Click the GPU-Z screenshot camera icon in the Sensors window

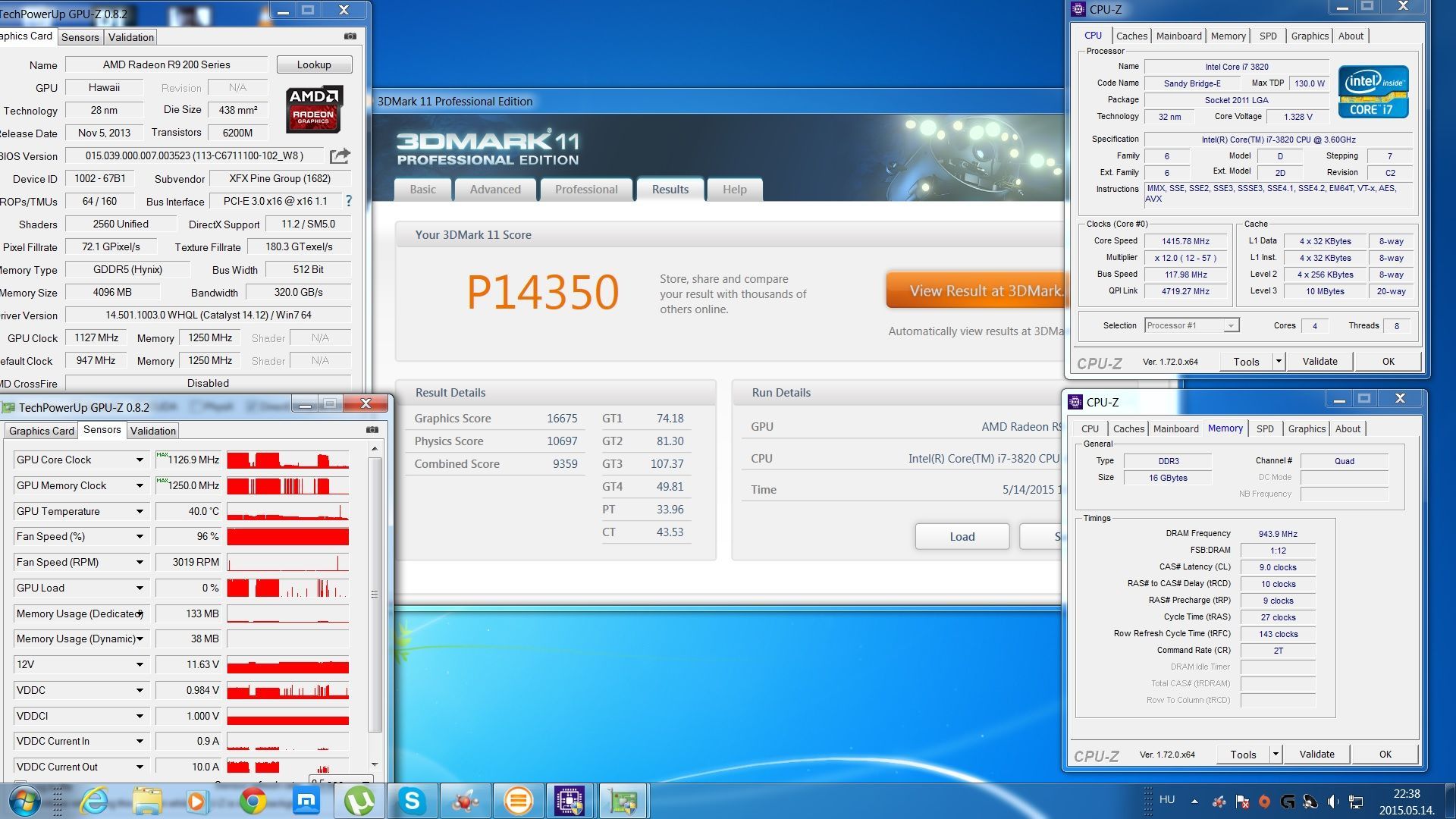pyautogui.click(x=372, y=430)
